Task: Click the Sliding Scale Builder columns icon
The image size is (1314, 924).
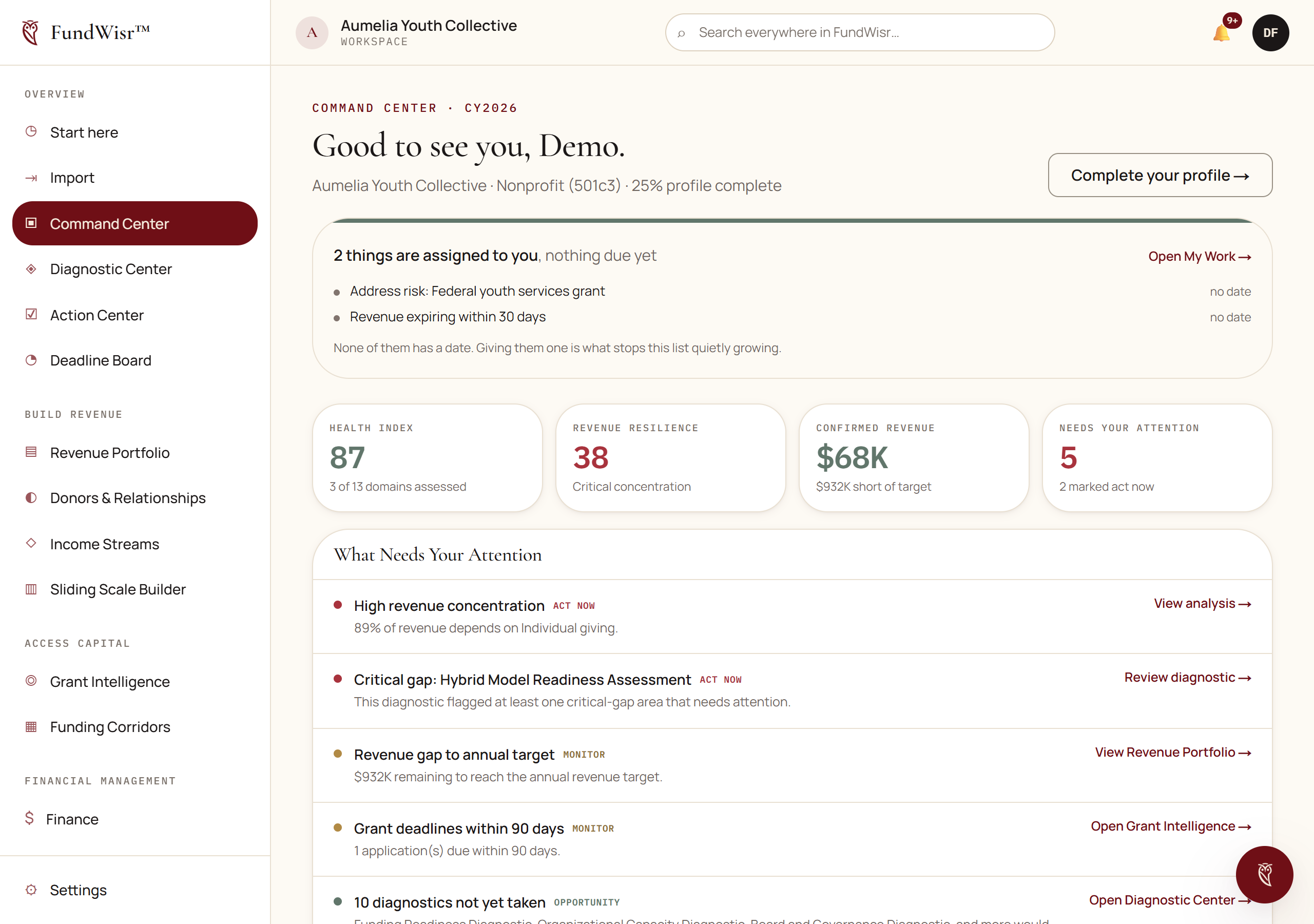Action: point(31,589)
